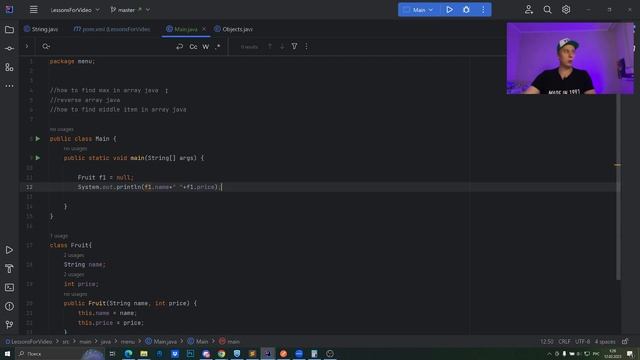Open the Build hammer tool window
Viewport: 640px width, 360px height.
click(9, 269)
